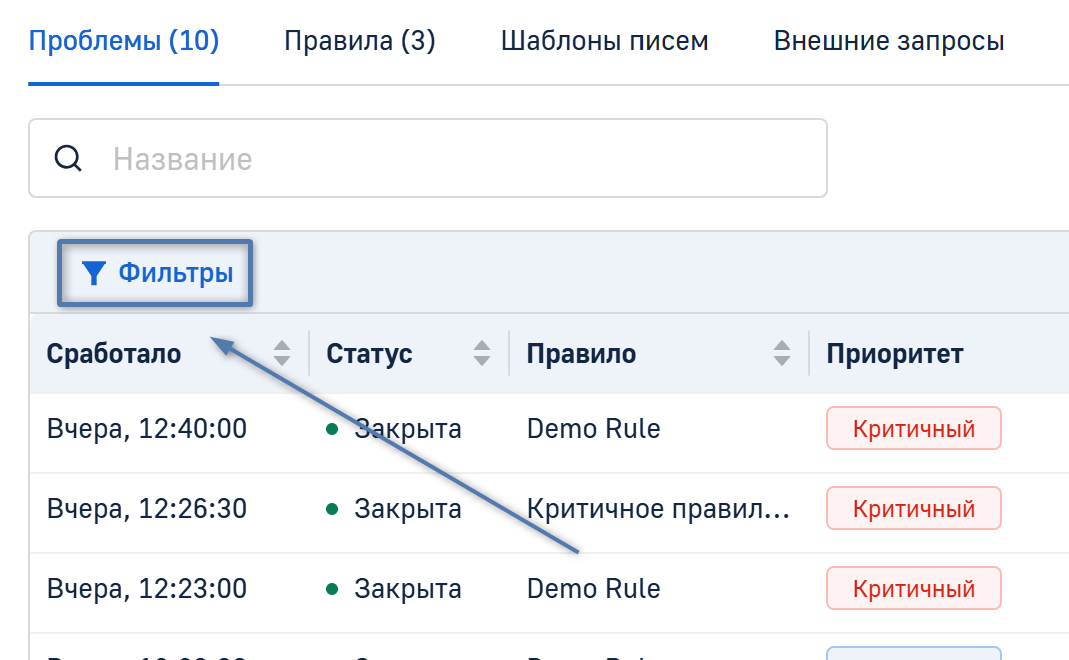
Task: Click the green status dot for 12:26:30 row
Action: click(x=332, y=509)
